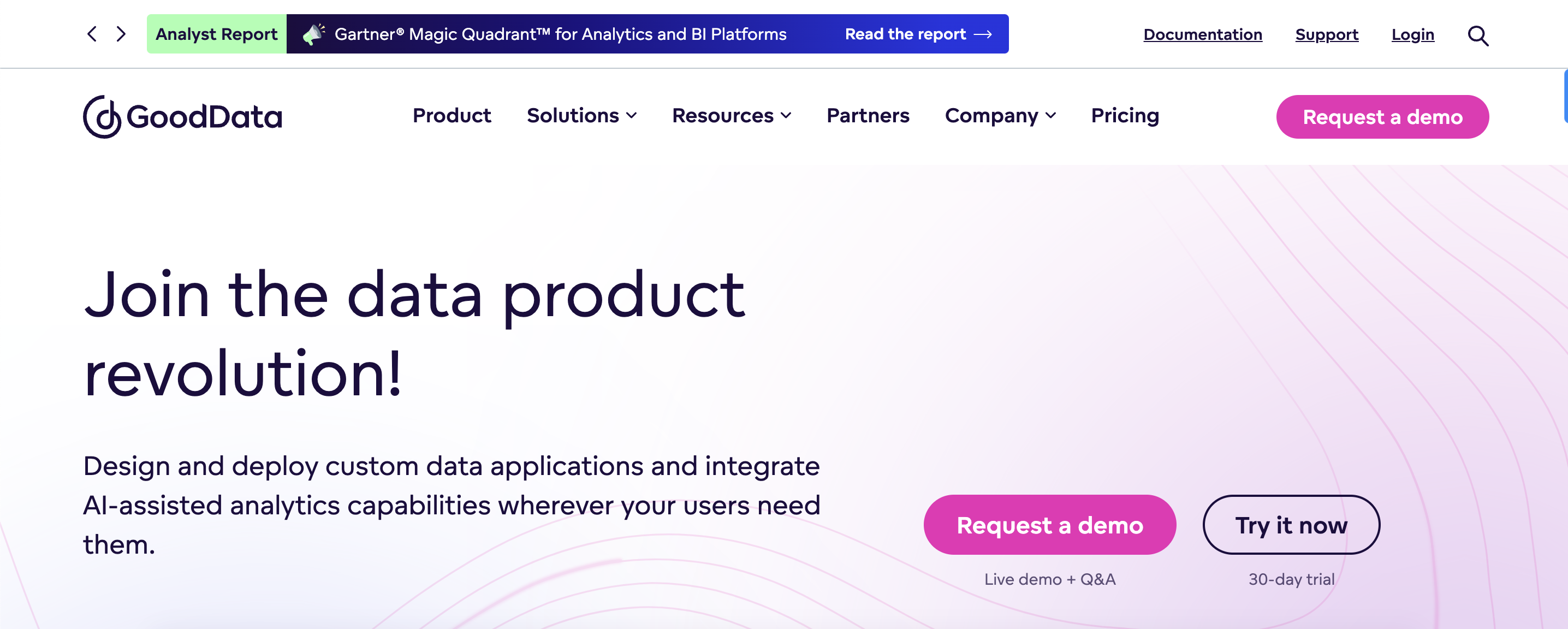Click the Live demo + Q&A caption
The image size is (1568, 629).
(x=1050, y=579)
